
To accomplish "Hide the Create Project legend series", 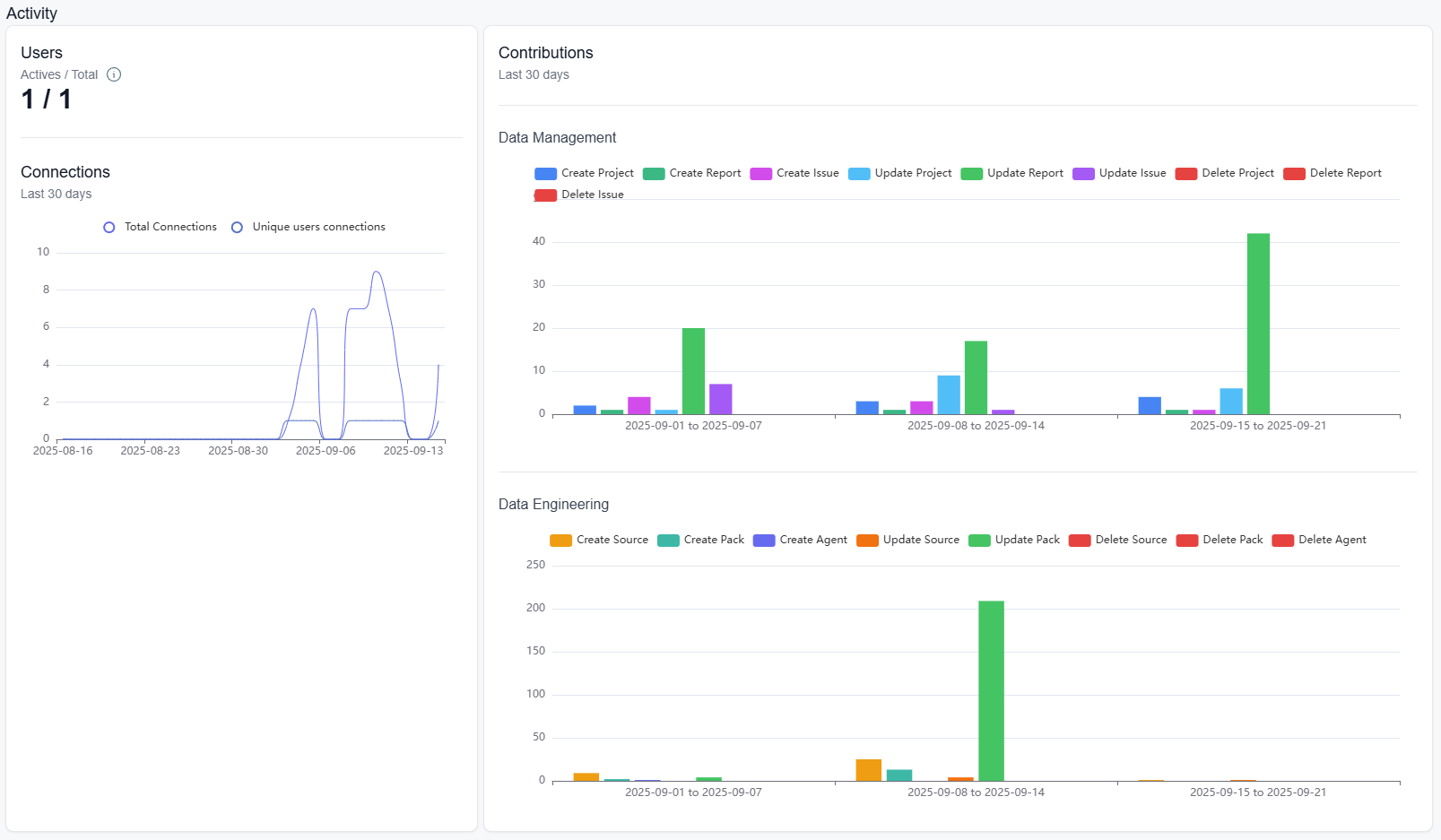I will click(x=584, y=173).
